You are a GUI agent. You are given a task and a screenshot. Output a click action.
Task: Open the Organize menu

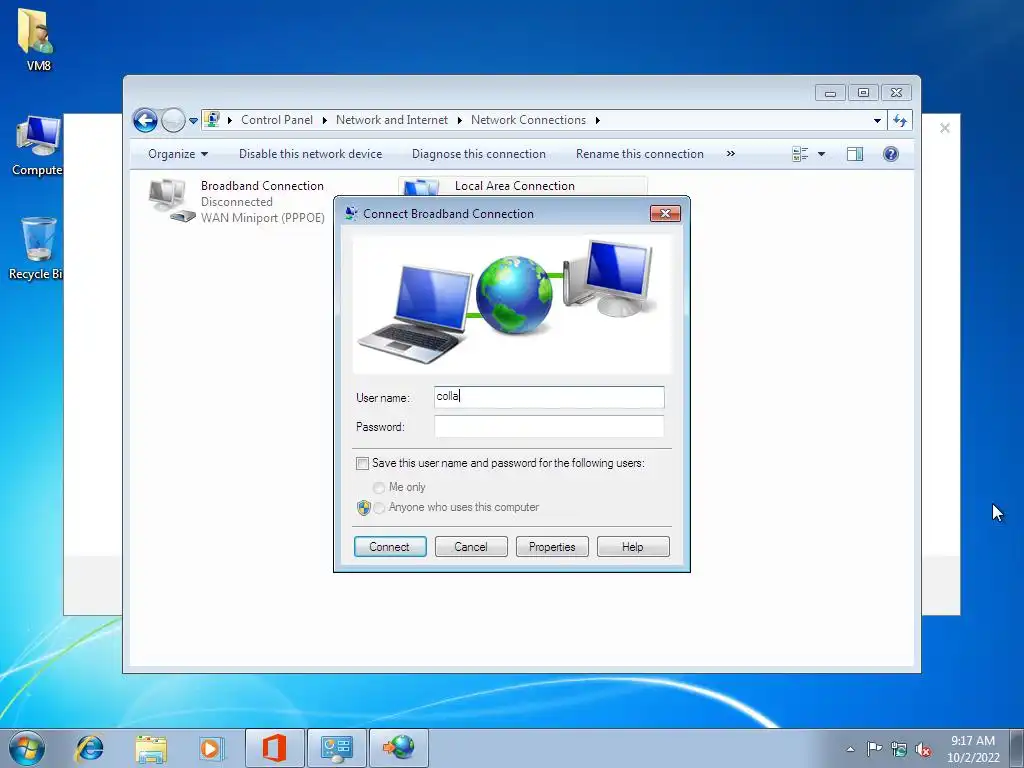click(x=178, y=154)
